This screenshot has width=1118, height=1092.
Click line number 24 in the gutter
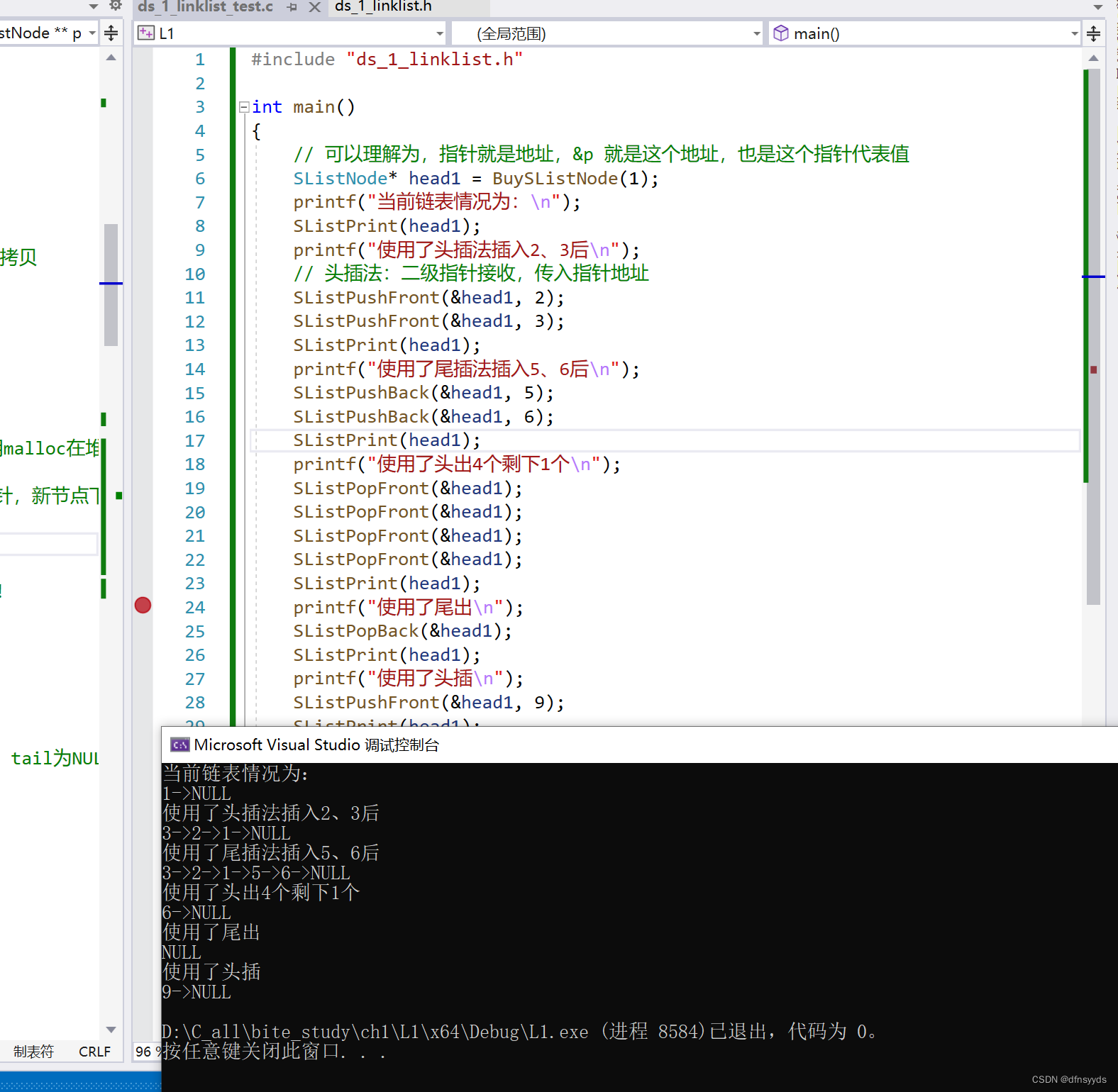195,608
